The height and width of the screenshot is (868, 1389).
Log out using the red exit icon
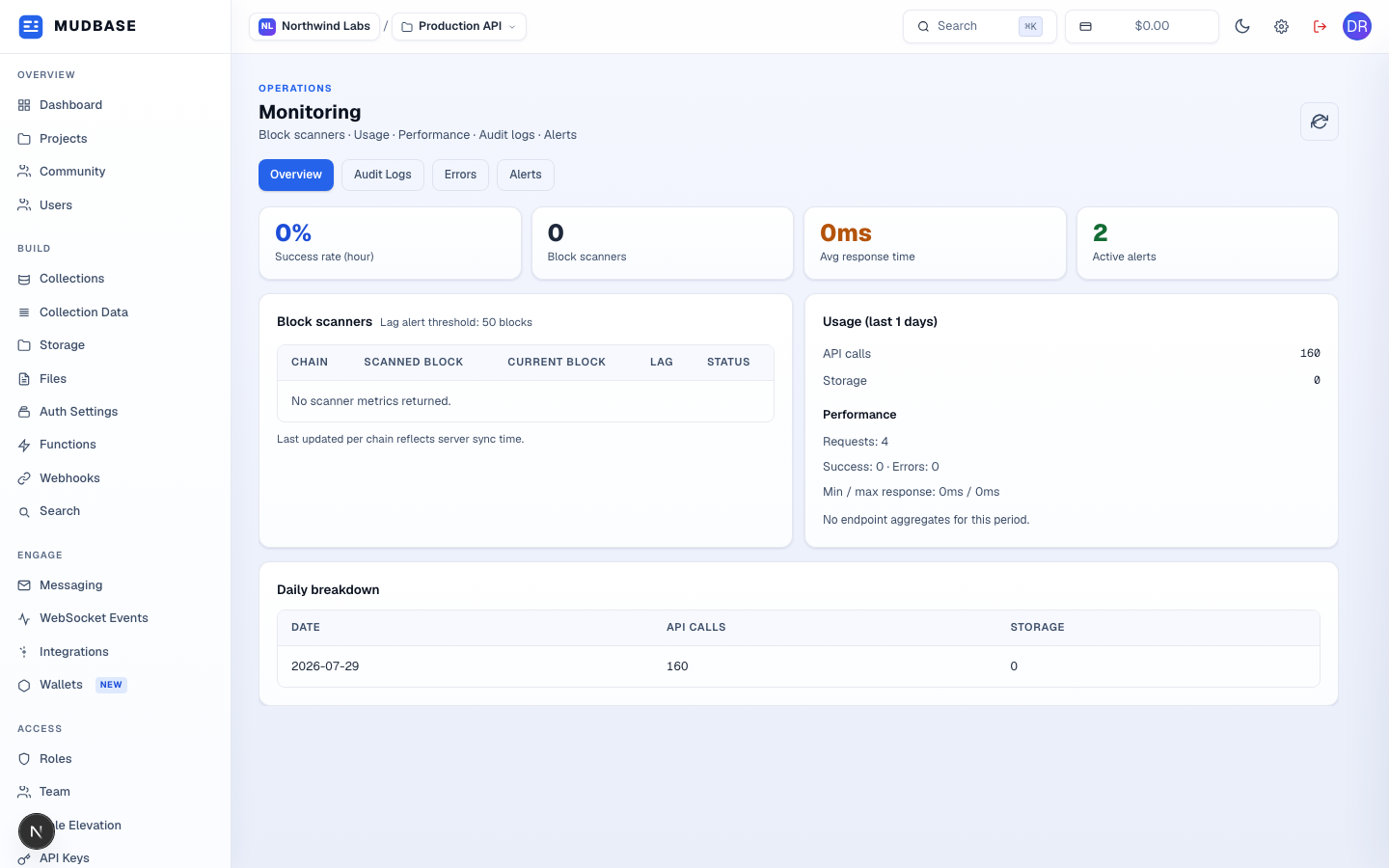[x=1320, y=26]
